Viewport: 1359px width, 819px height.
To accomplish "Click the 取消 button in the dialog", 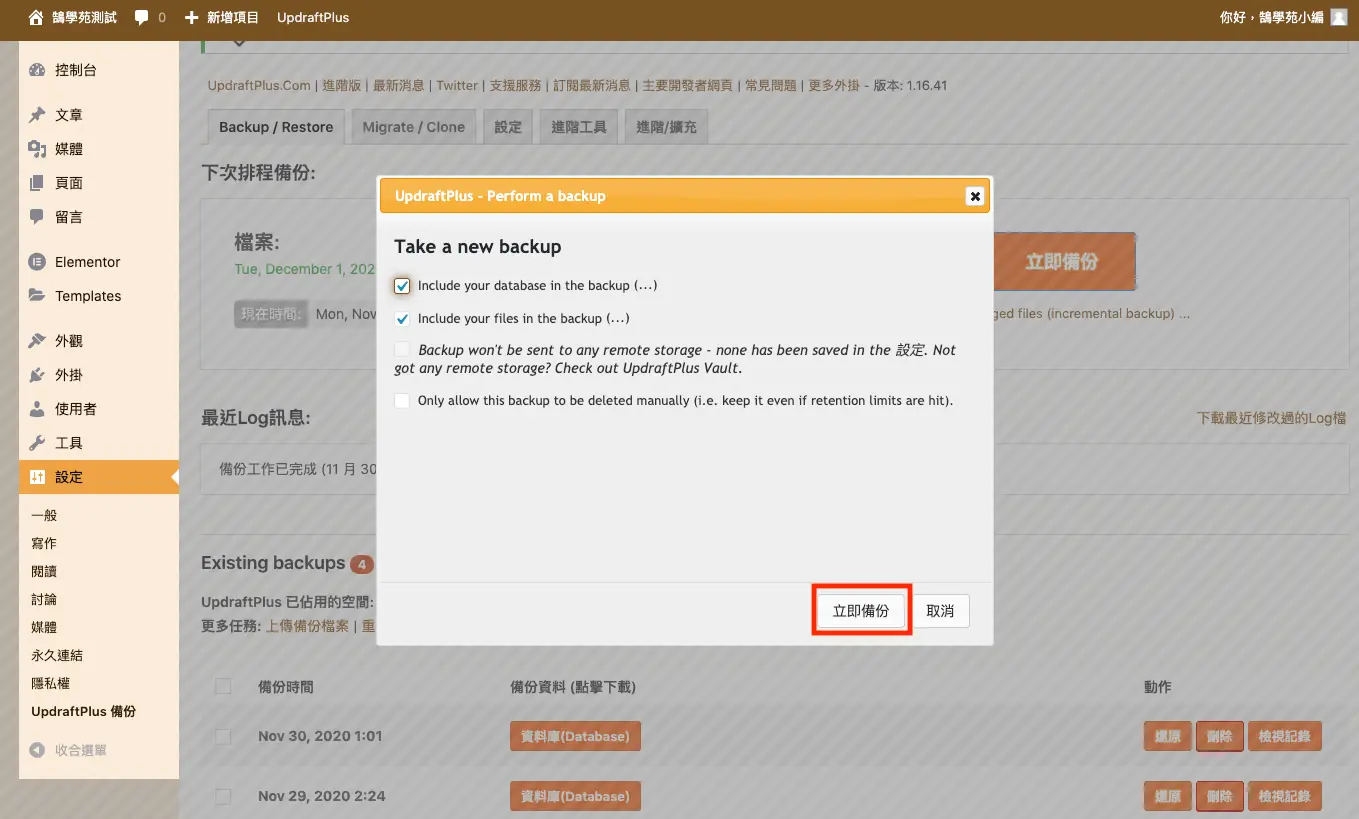I will 940,611.
